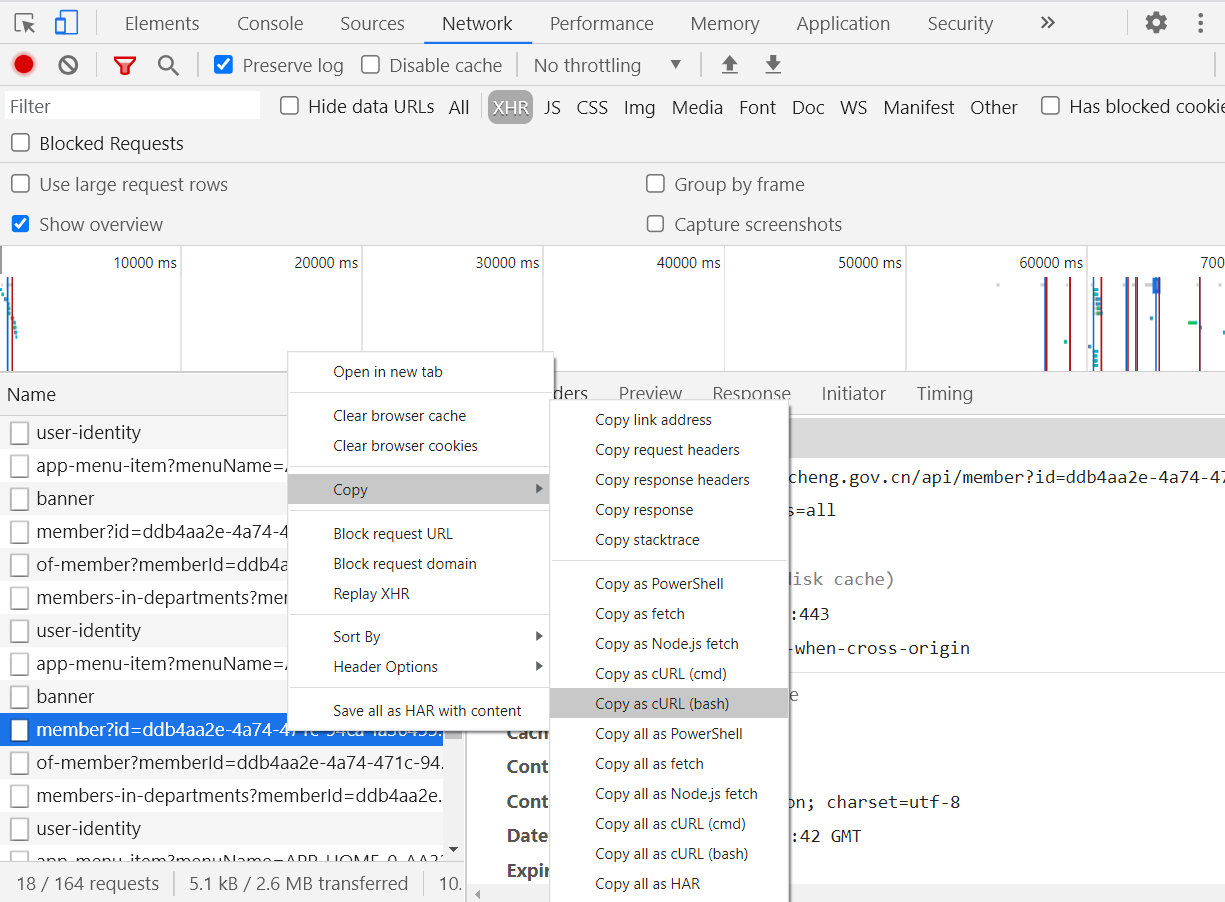This screenshot has height=902, width=1225.
Task: Choose Copy as cURL (bash)
Action: (x=662, y=704)
